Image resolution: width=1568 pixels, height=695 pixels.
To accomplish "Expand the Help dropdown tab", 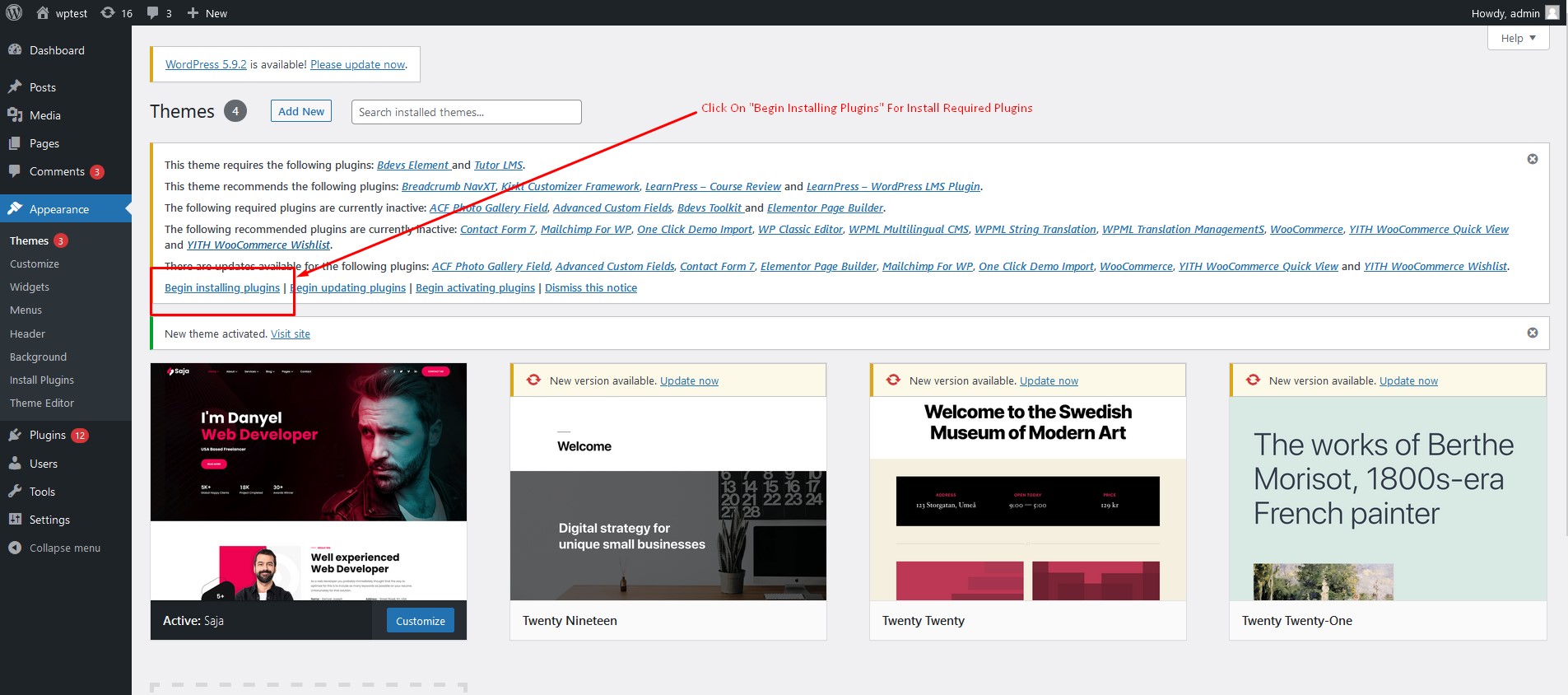I will (x=1518, y=38).
